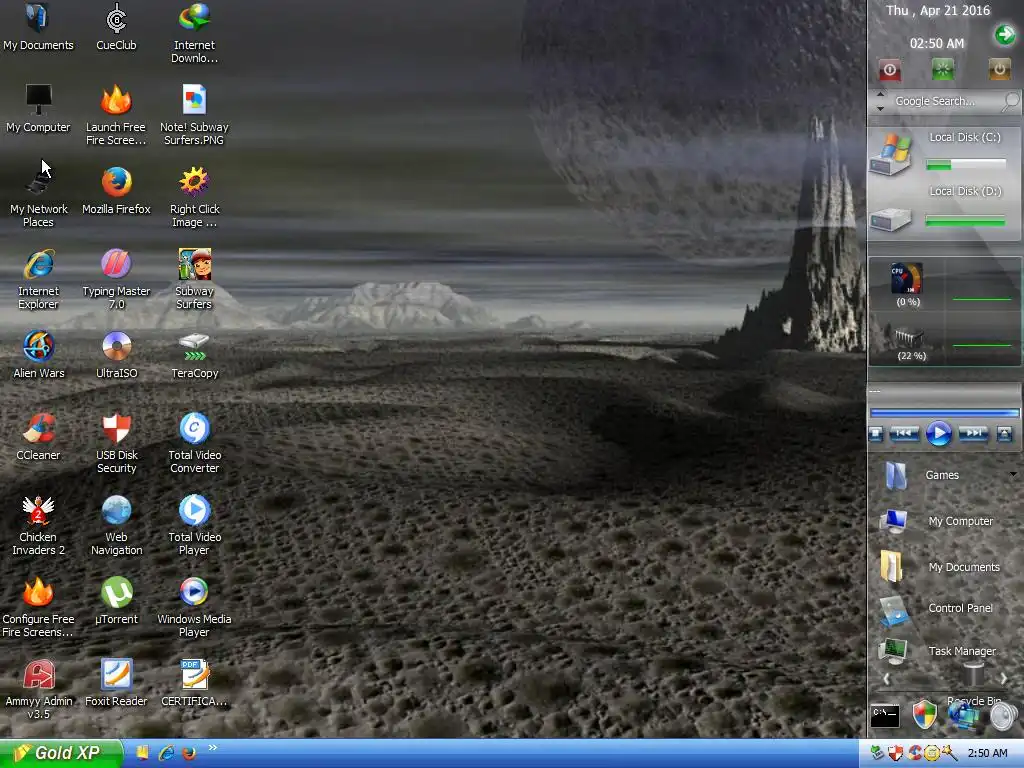Start playback with the blue play button
This screenshot has height=768, width=1024.
pos(939,434)
